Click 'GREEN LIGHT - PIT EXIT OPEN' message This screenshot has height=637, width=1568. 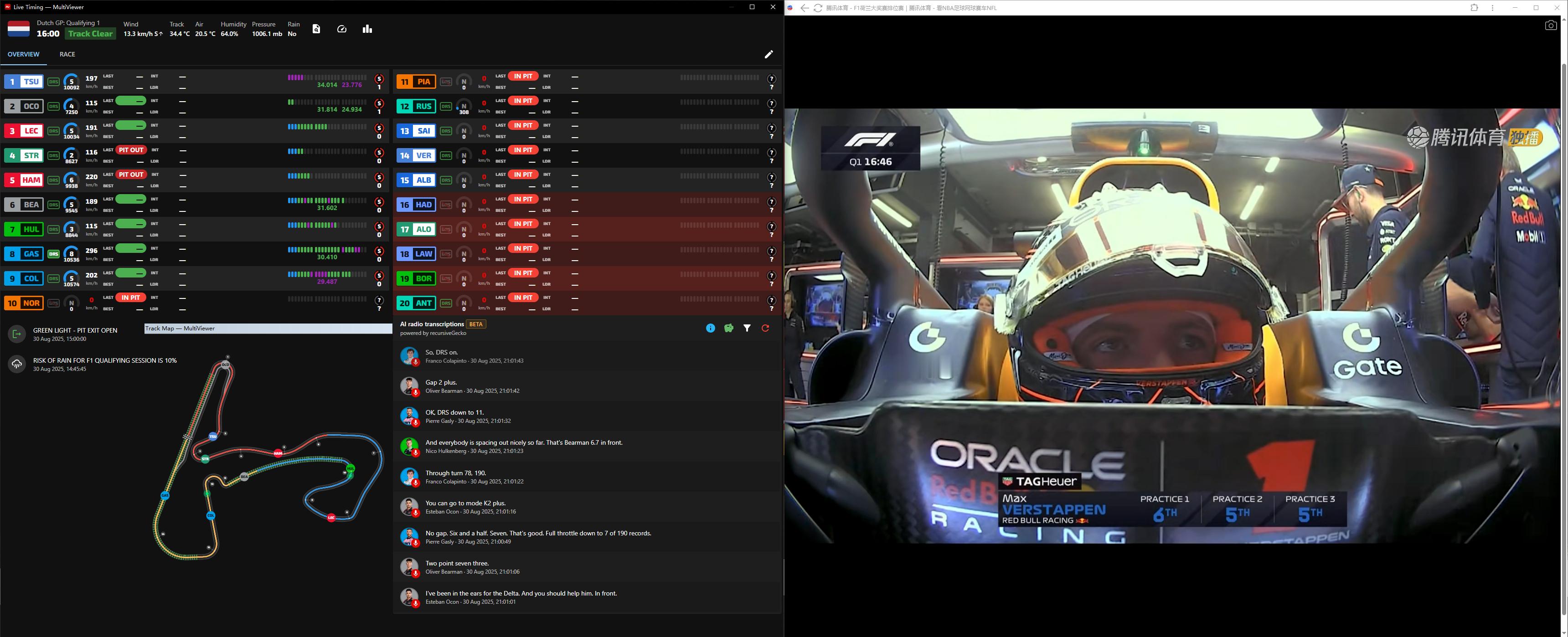tap(76, 330)
